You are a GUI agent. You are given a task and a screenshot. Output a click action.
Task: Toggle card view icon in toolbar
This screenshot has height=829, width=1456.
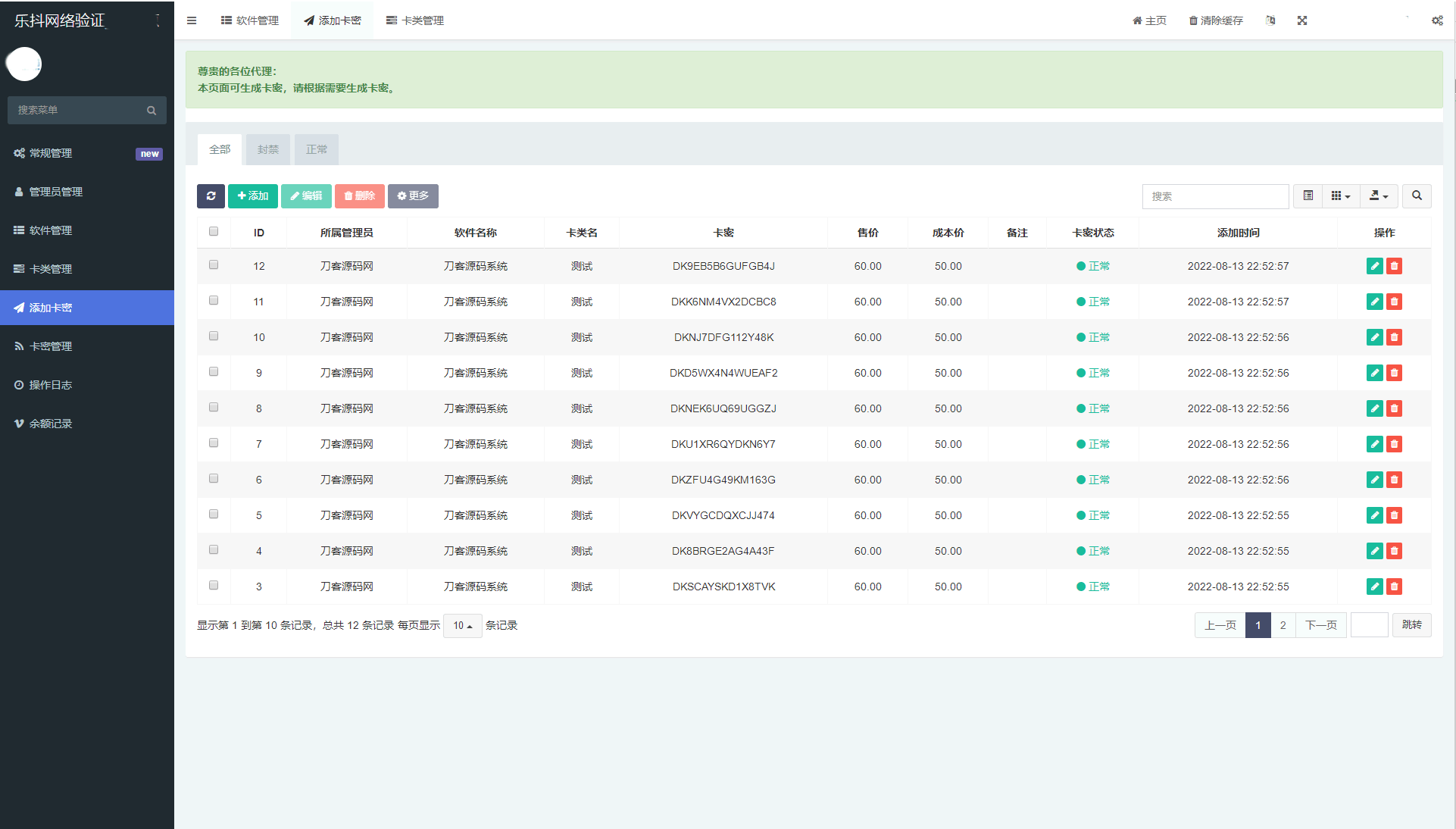click(x=1308, y=196)
